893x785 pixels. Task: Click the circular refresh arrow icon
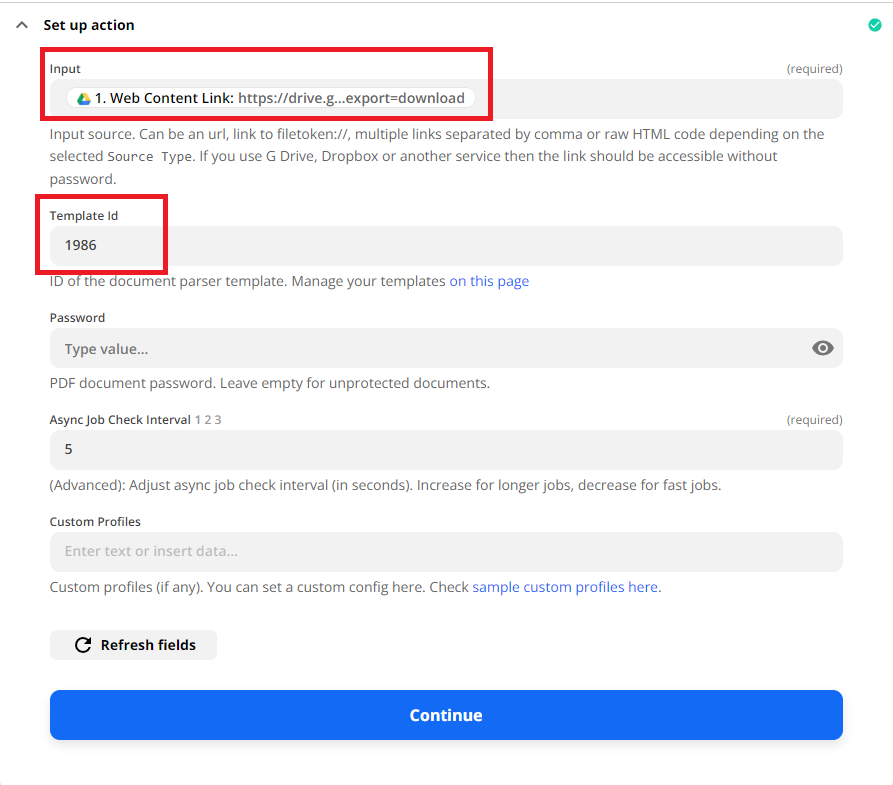[83, 645]
